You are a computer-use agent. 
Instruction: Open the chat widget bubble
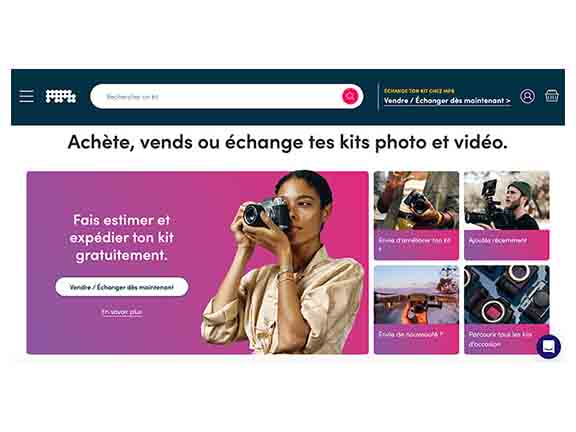[548, 346]
